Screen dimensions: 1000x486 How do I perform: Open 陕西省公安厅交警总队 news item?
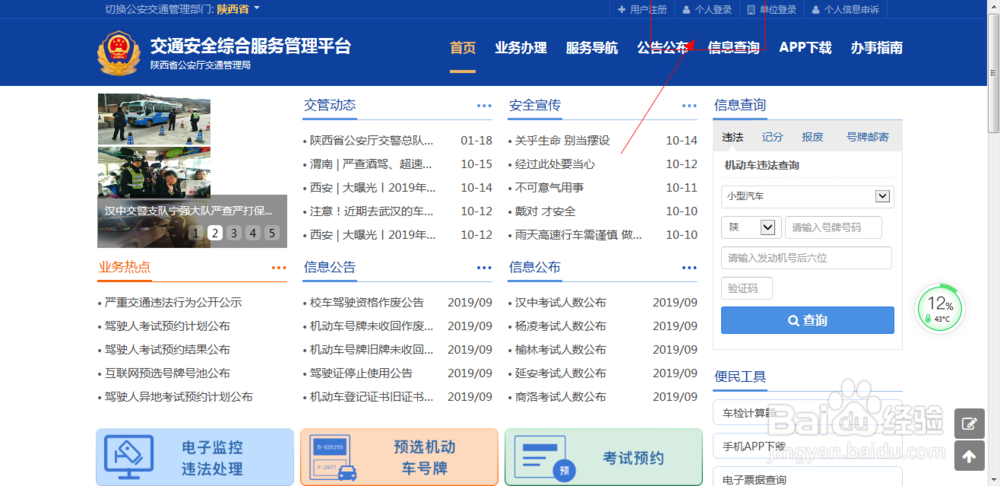pyautogui.click(x=372, y=140)
